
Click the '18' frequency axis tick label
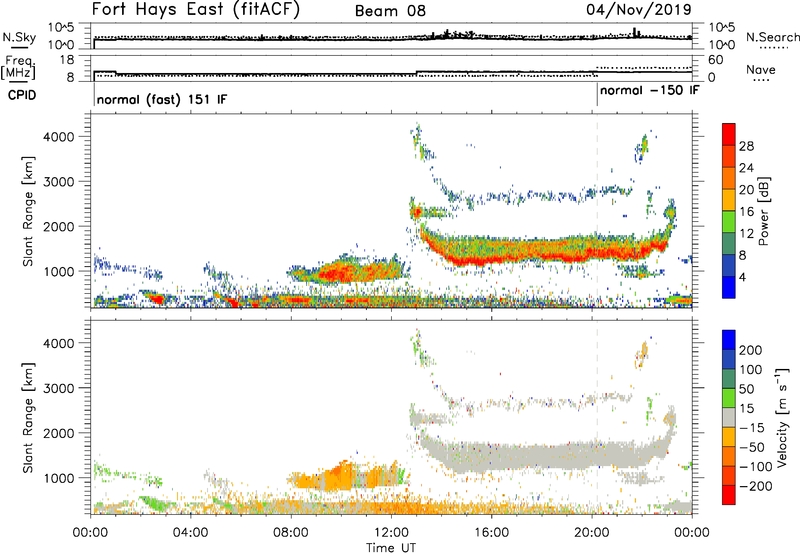pos(67,60)
